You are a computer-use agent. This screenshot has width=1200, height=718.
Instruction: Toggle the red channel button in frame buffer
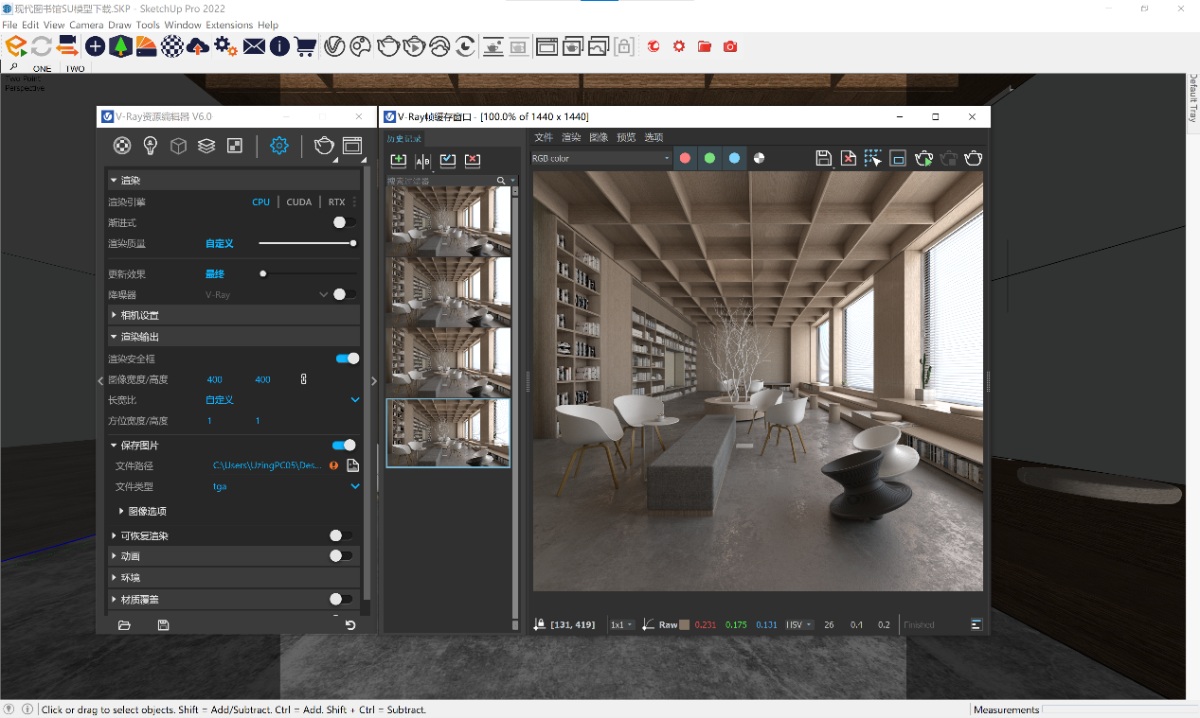point(685,158)
